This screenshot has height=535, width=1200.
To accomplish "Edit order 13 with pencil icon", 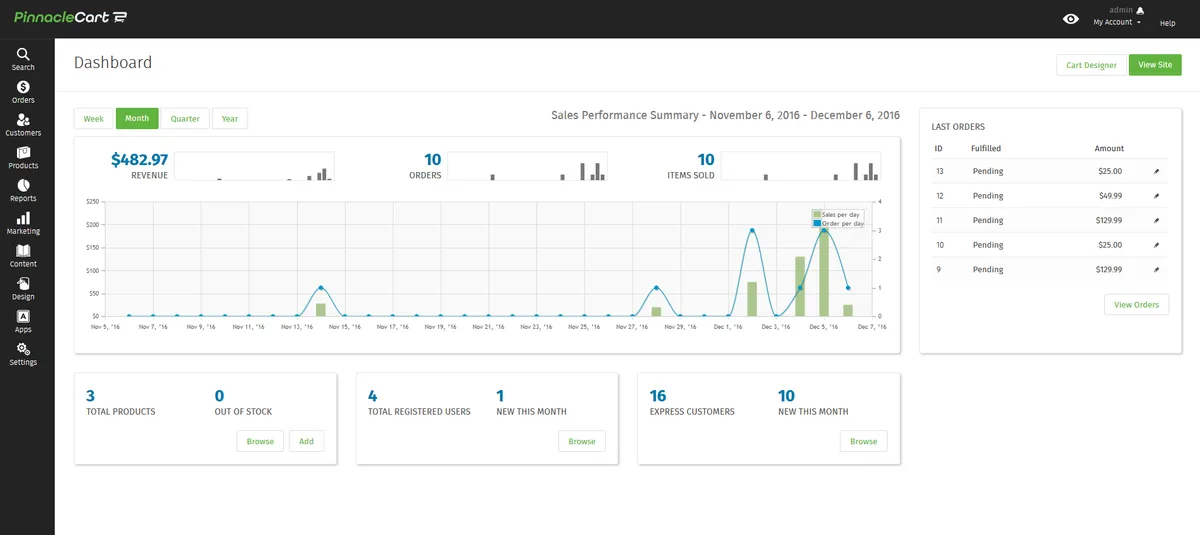I will click(1157, 171).
